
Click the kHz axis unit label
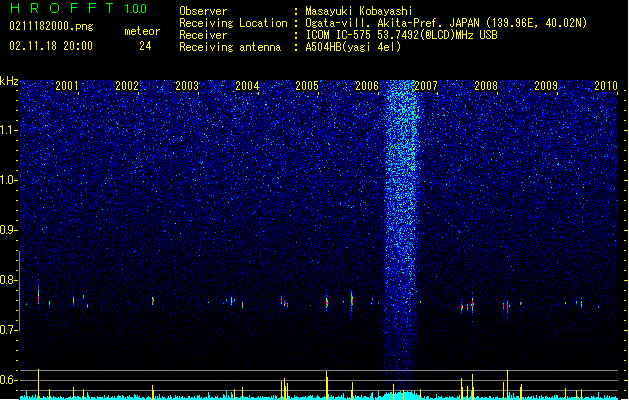pos(9,81)
